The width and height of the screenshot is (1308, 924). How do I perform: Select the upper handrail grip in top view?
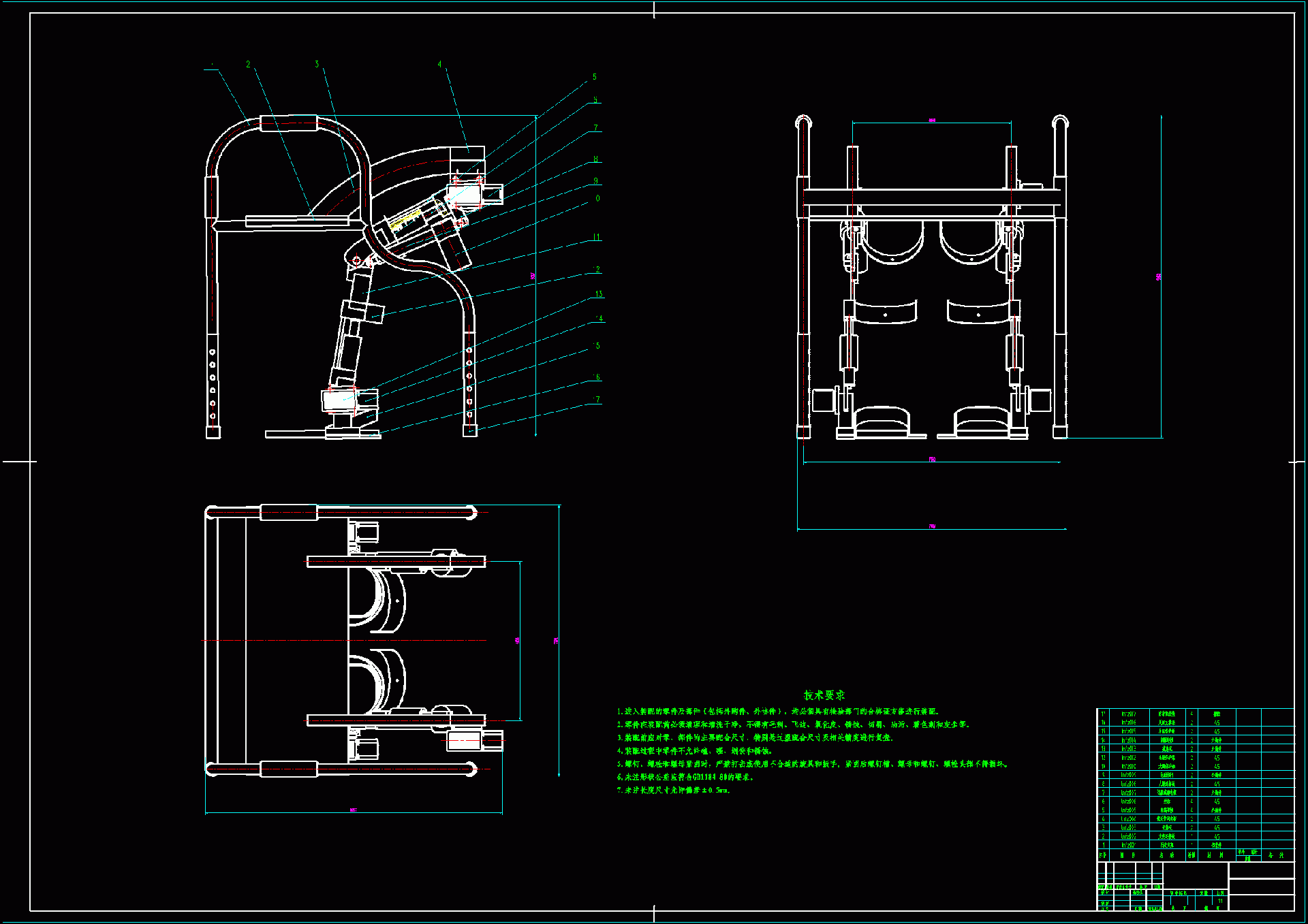pos(288,512)
